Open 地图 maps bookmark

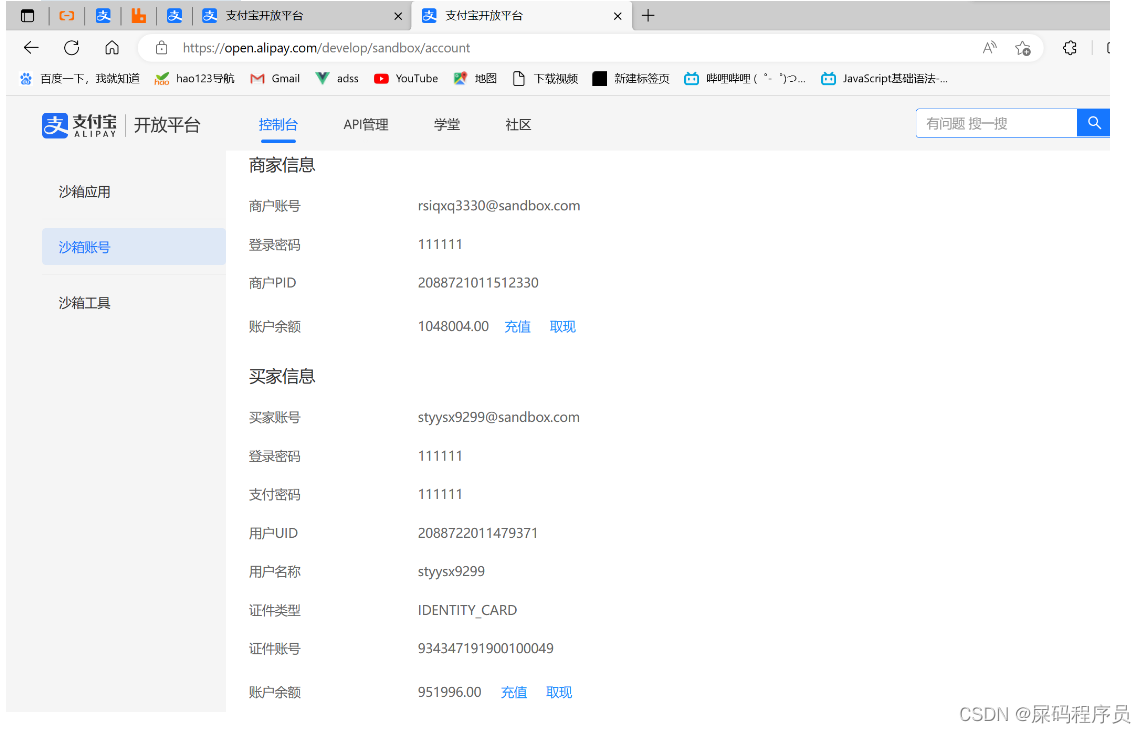click(474, 78)
